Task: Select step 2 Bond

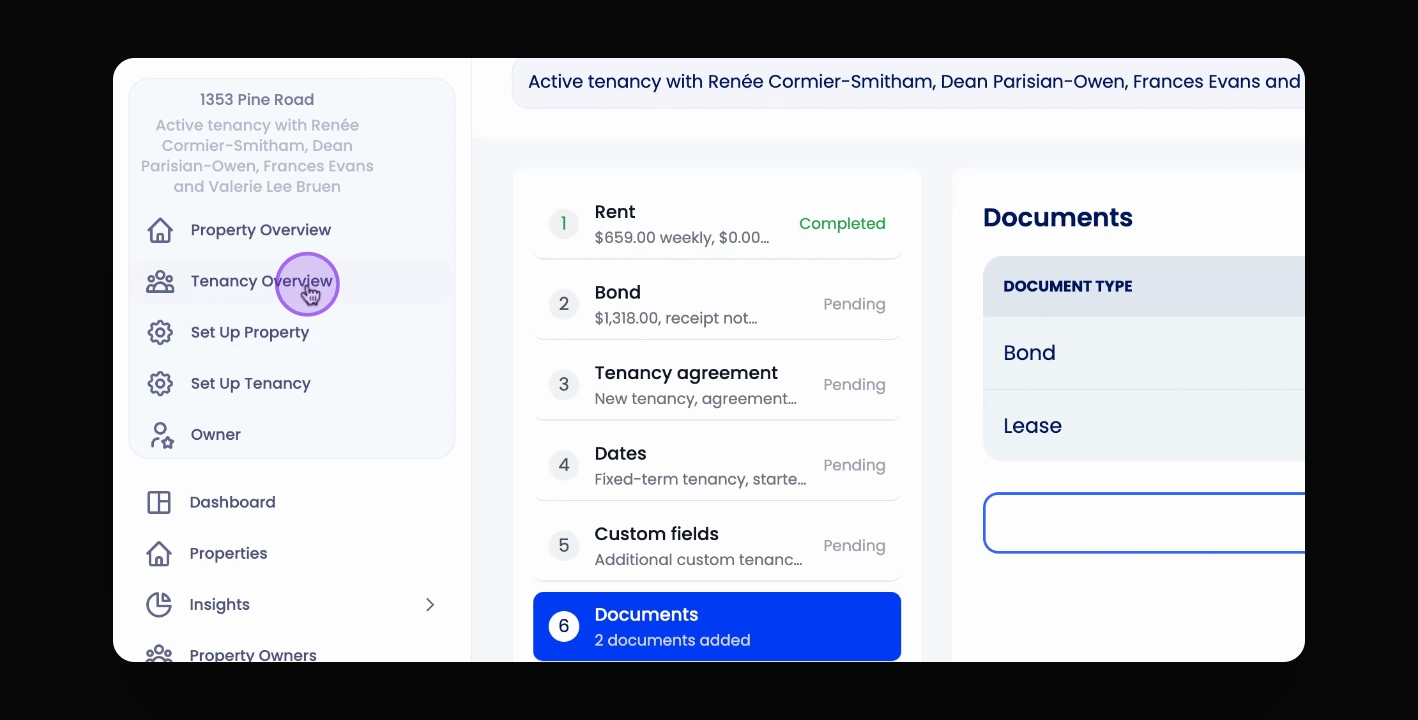Action: [717, 304]
